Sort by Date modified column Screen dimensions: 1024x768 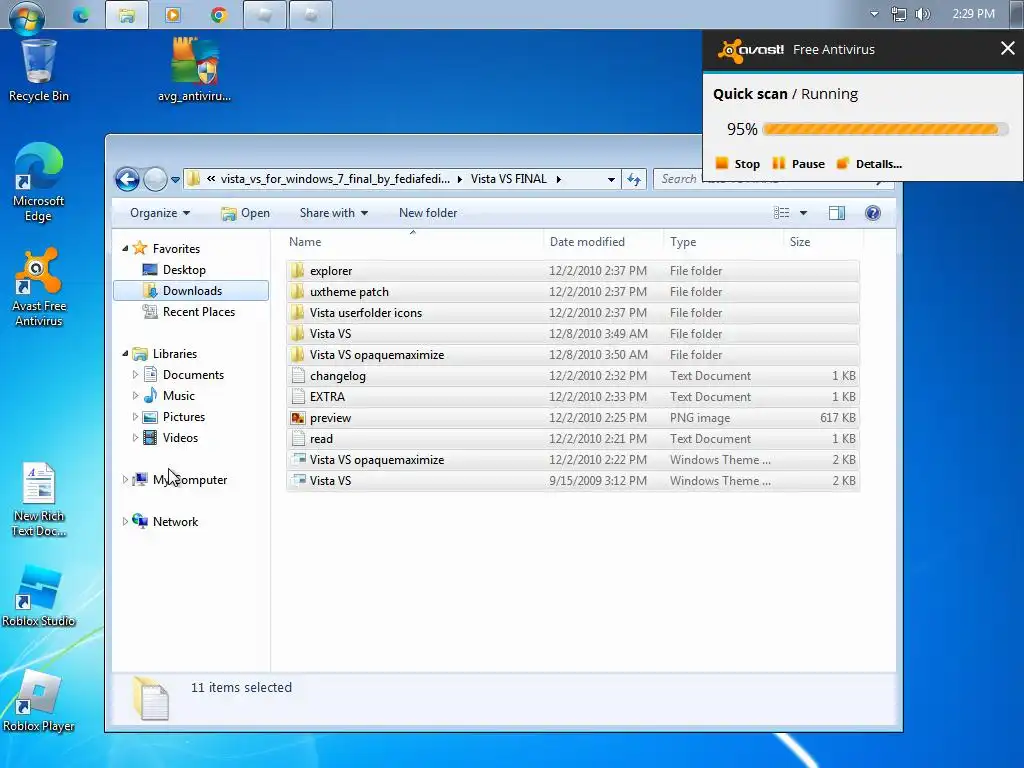click(x=603, y=242)
